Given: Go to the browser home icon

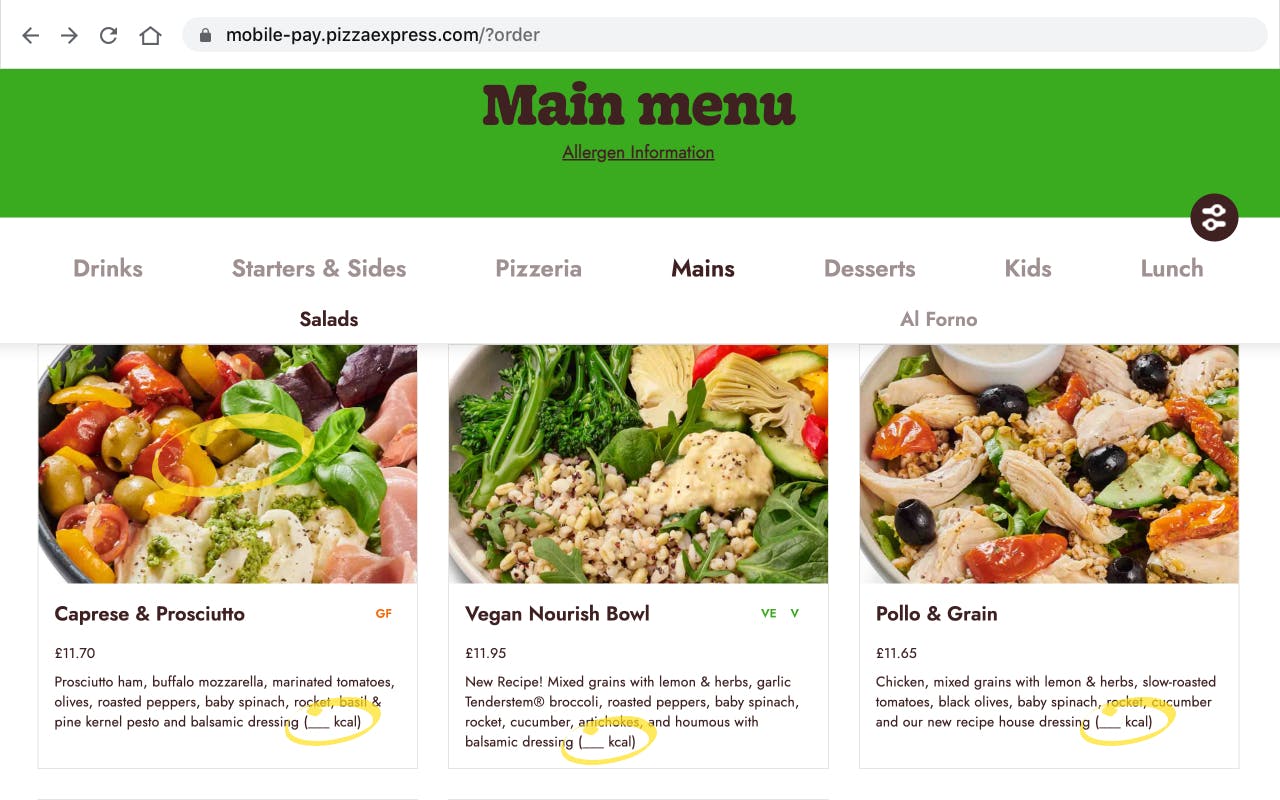Looking at the screenshot, I should pos(150,35).
